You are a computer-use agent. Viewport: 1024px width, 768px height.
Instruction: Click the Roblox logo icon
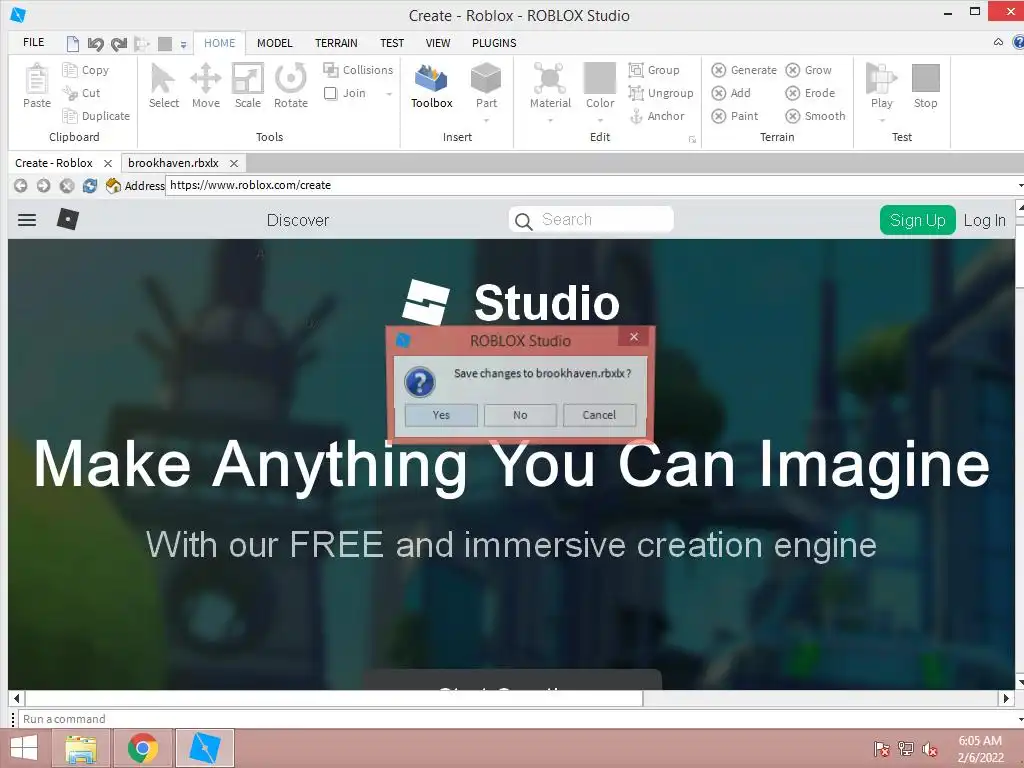coord(68,219)
